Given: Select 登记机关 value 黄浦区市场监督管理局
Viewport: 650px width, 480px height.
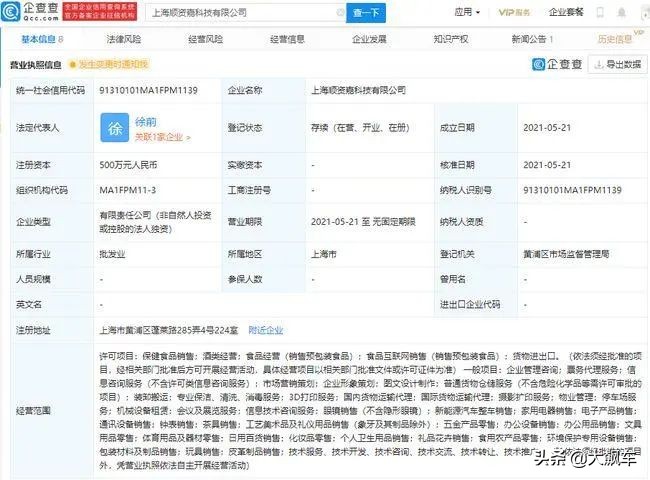Looking at the screenshot, I should (566, 254).
